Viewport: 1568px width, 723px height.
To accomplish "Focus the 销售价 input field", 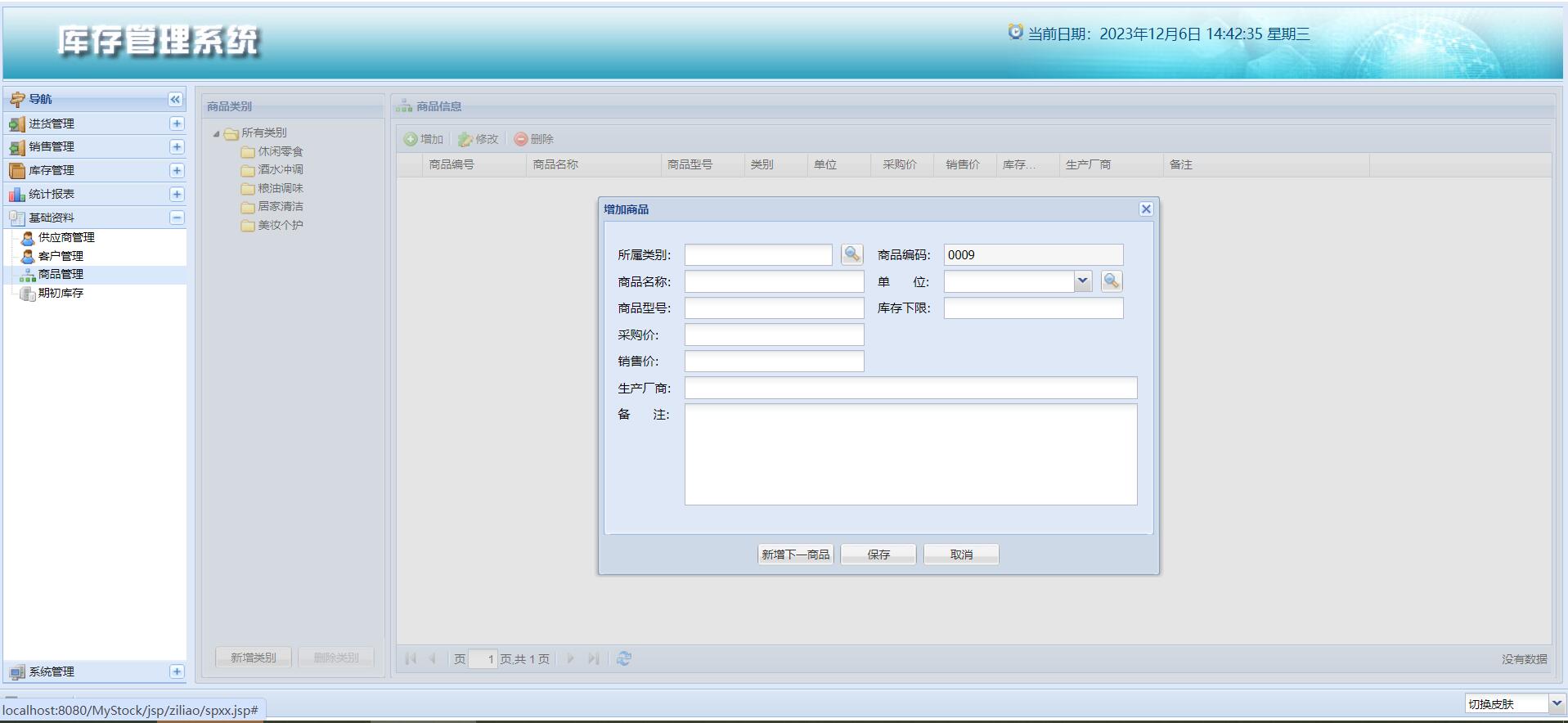I will point(774,361).
